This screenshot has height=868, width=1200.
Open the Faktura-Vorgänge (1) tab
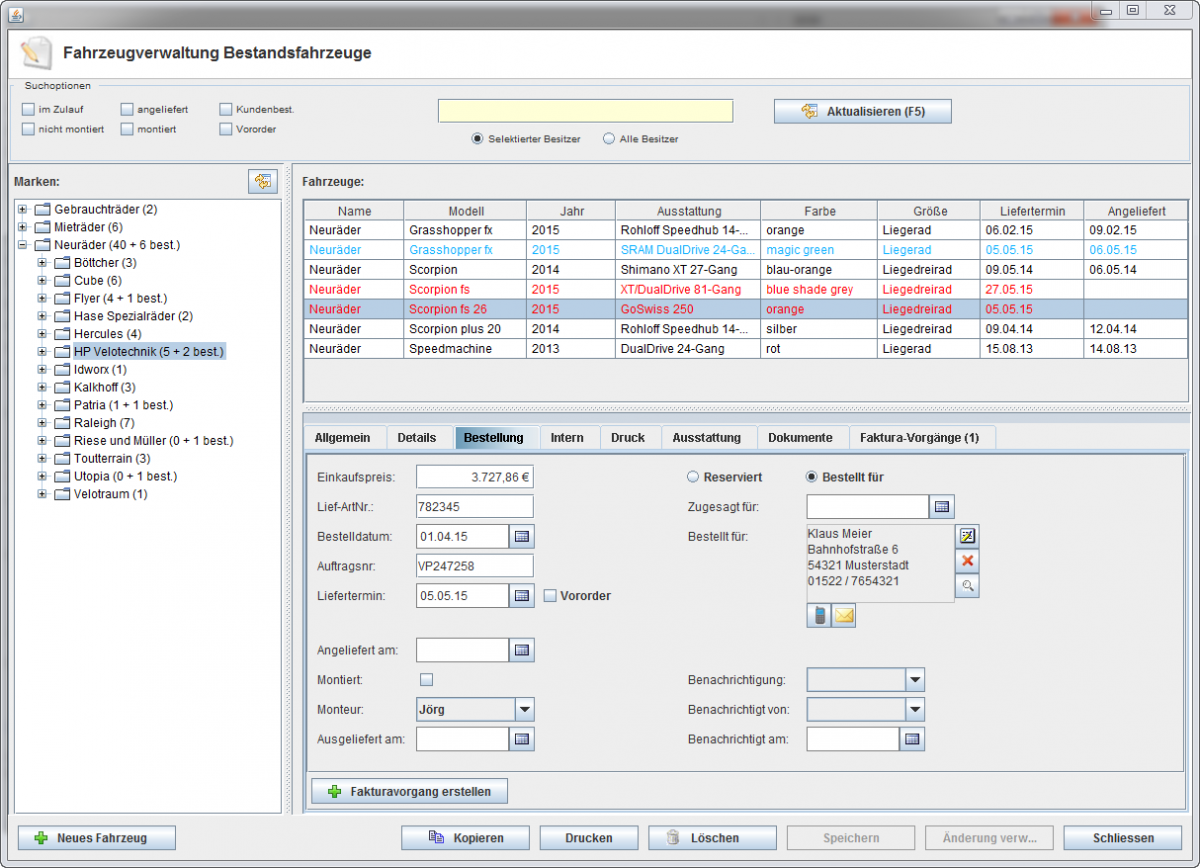point(919,438)
